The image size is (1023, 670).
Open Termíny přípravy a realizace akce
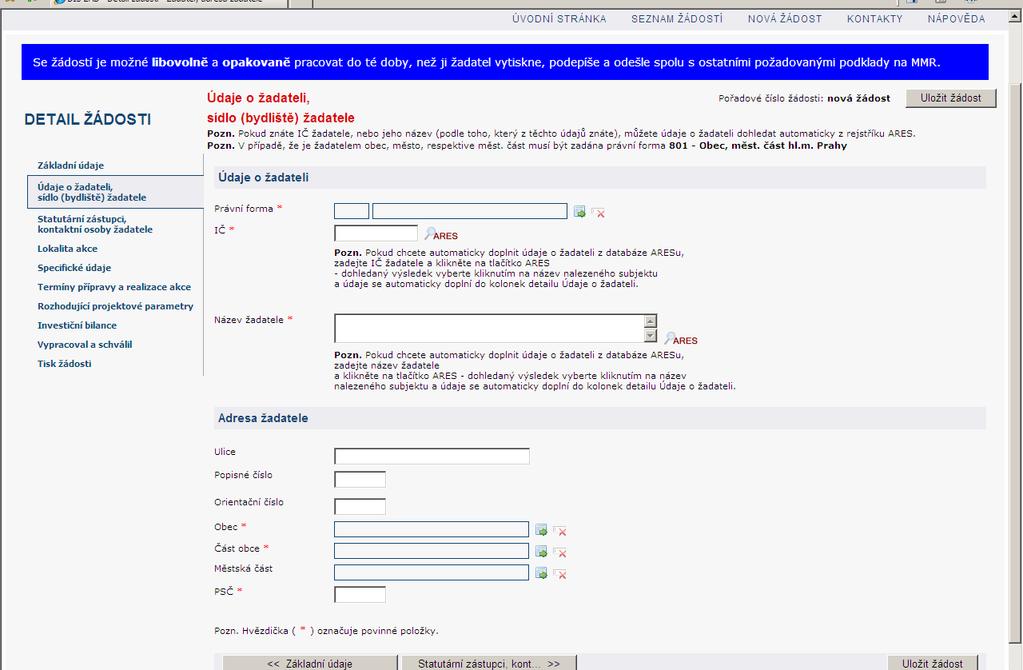tap(114, 287)
